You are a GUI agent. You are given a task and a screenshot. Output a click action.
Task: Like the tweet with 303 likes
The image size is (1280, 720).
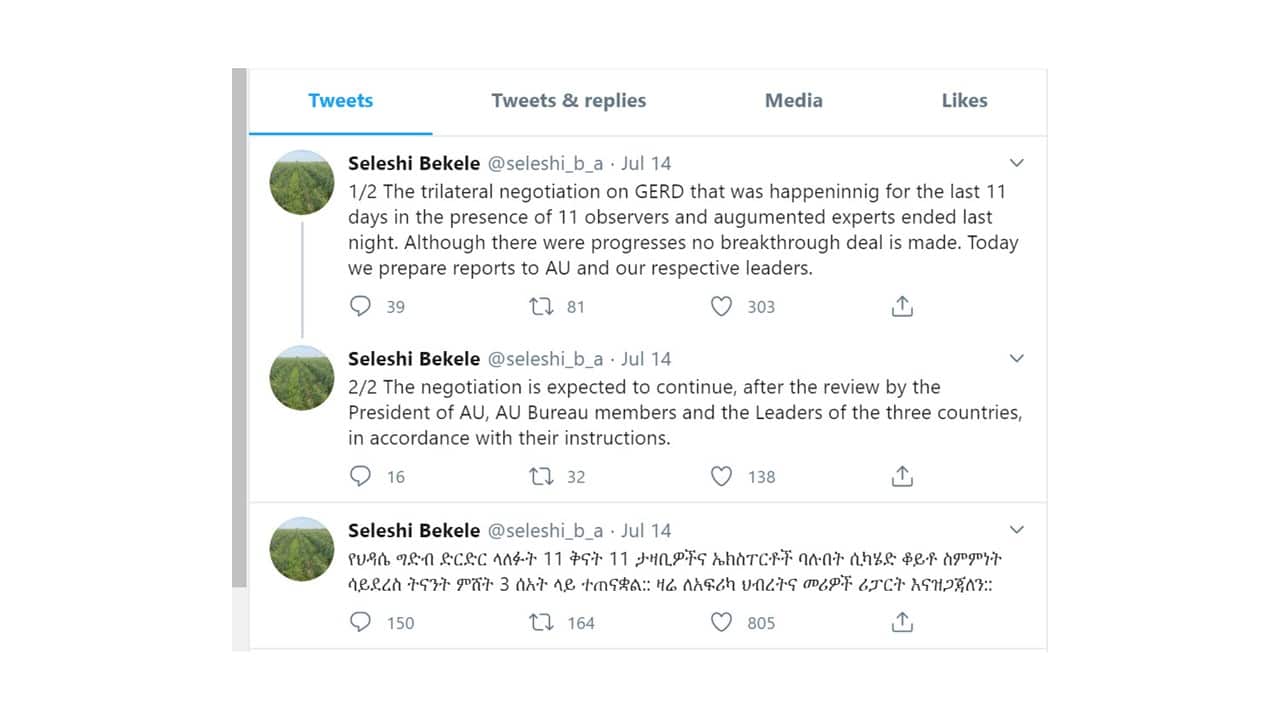(x=721, y=306)
